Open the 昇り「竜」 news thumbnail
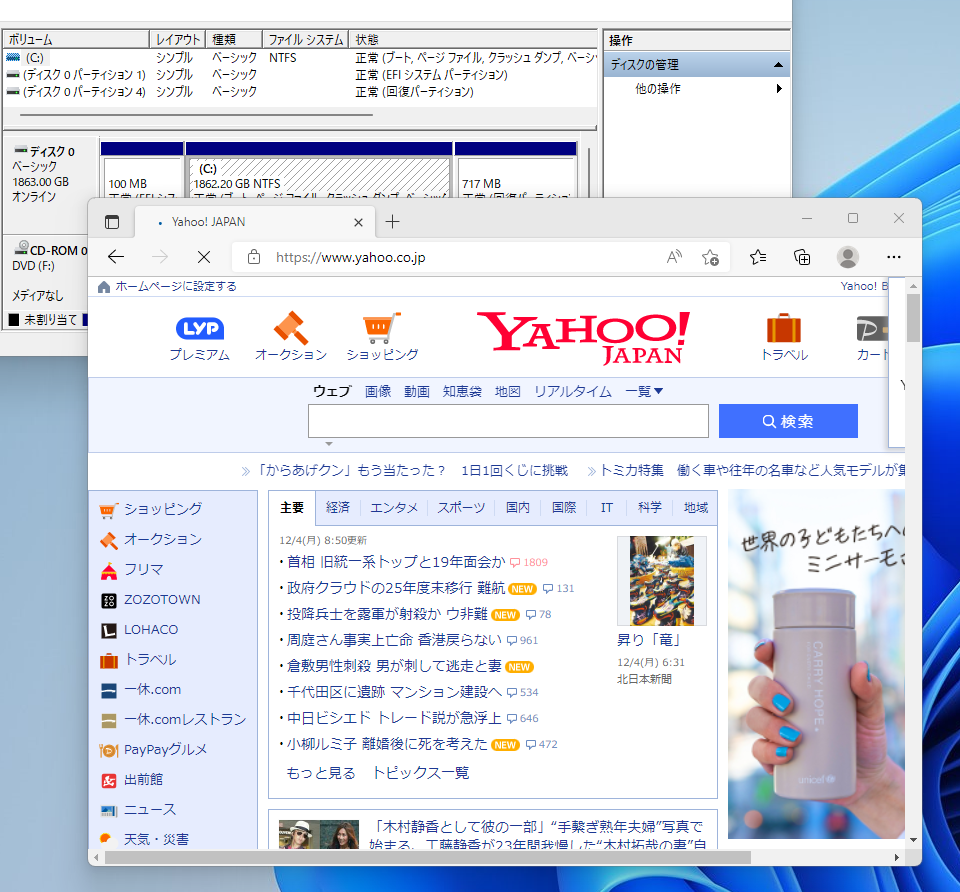960x892 pixels. [x=662, y=581]
